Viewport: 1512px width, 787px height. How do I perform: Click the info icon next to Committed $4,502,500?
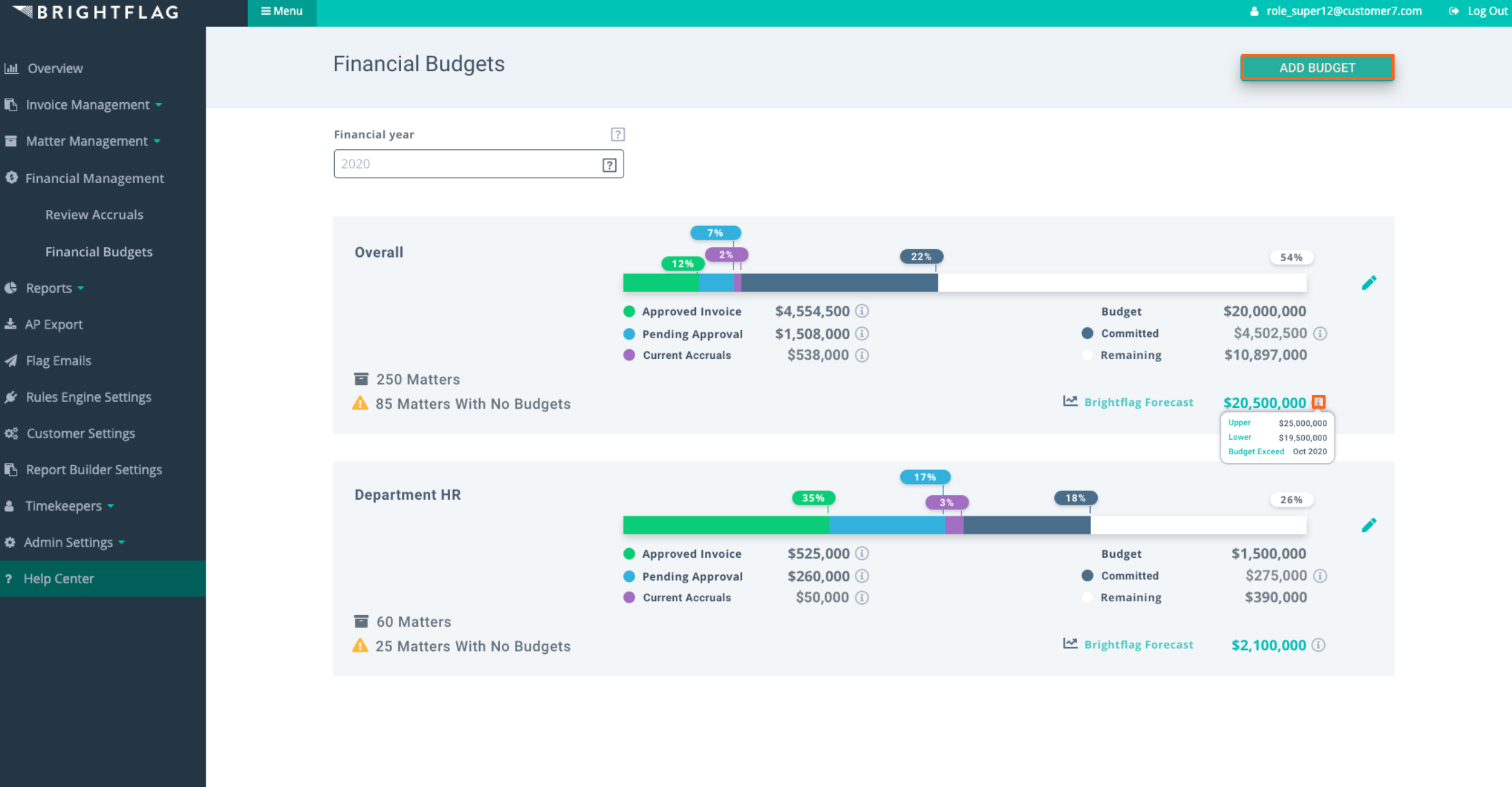1321,333
